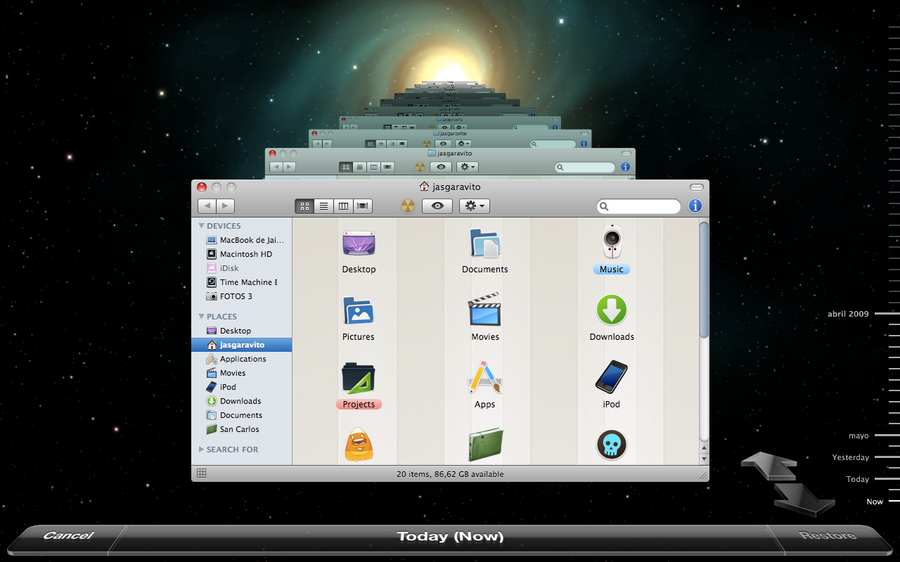Image resolution: width=900 pixels, height=562 pixels.
Task: Select jasgaravito home in sidebar
Action: (242, 345)
